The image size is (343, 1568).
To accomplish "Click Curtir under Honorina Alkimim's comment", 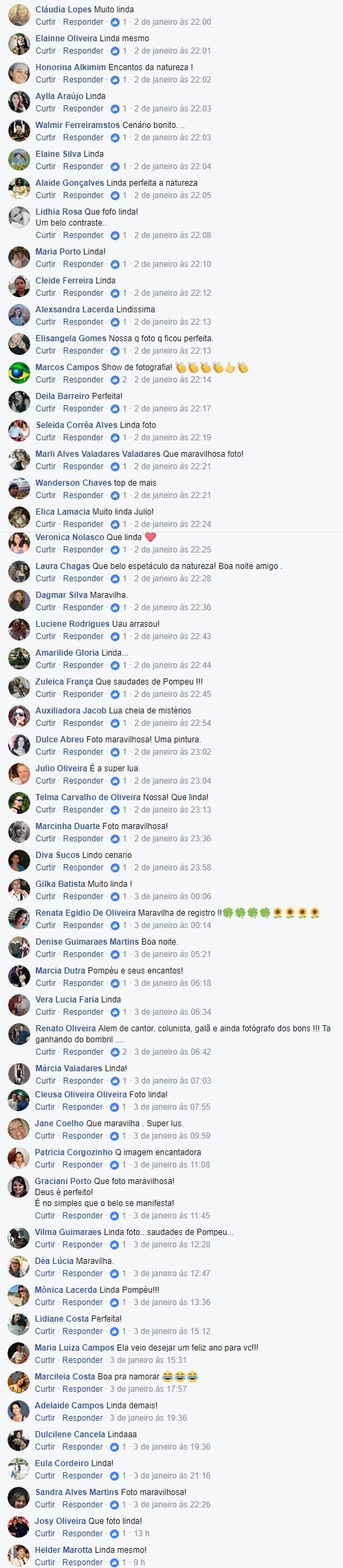I will coord(45,80).
